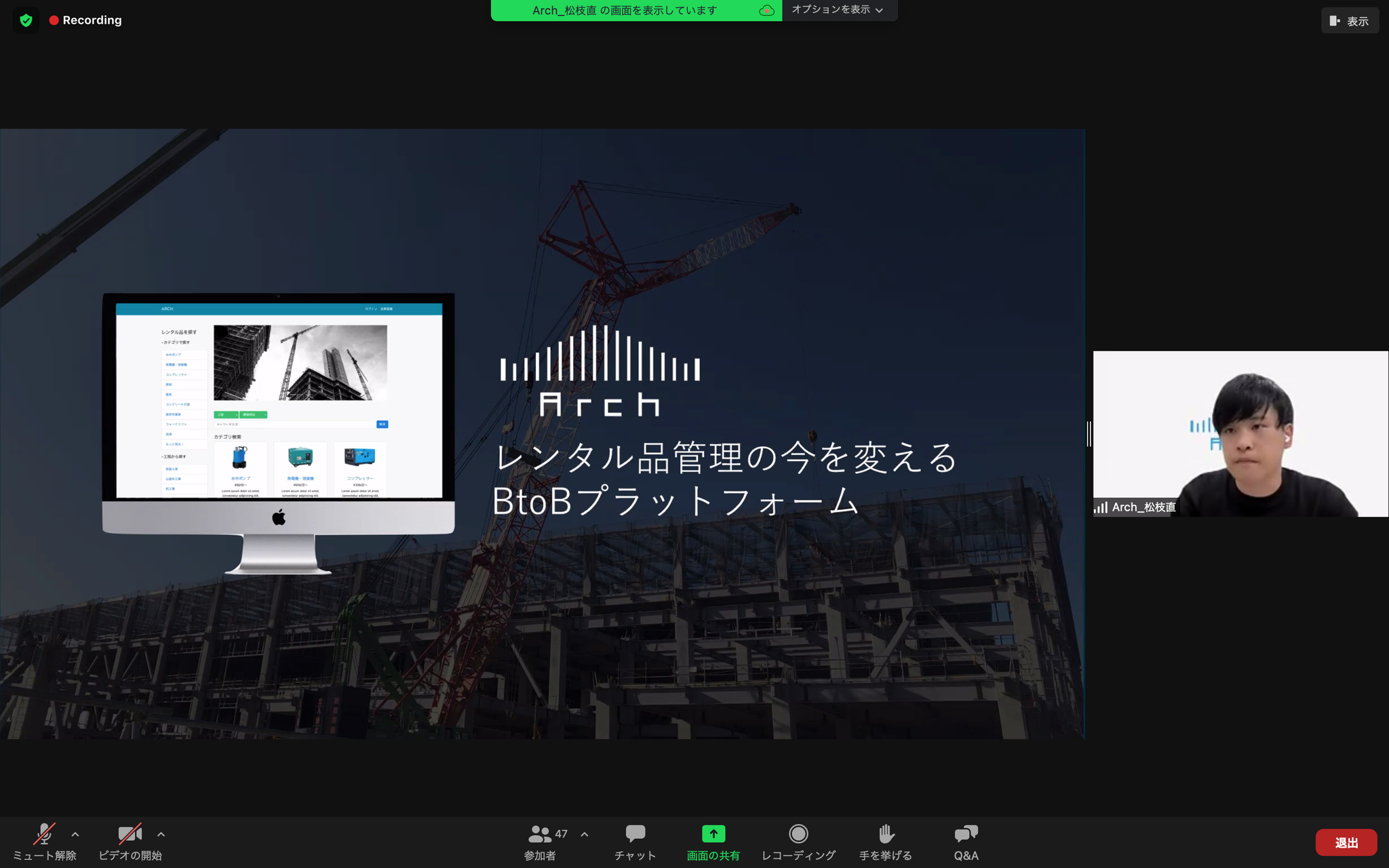Click the 手を挙げる raise hand control
The height and width of the screenshot is (868, 1389).
[x=886, y=833]
